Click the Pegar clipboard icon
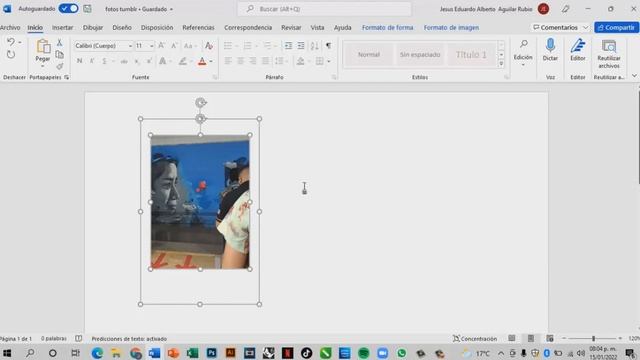The width and height of the screenshot is (640, 360). coord(43,47)
